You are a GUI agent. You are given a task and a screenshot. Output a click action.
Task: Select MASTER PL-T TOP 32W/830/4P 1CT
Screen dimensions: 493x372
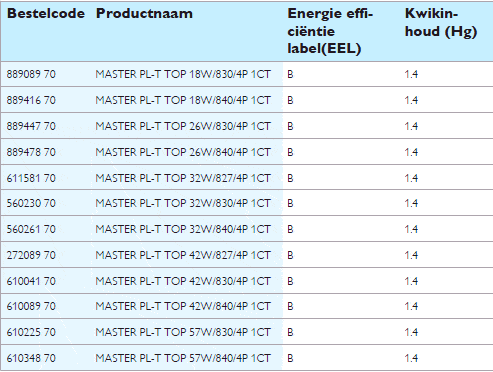(183, 203)
